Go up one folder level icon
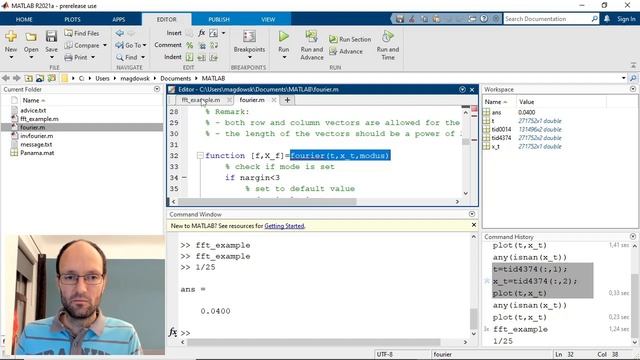 tap(29, 78)
